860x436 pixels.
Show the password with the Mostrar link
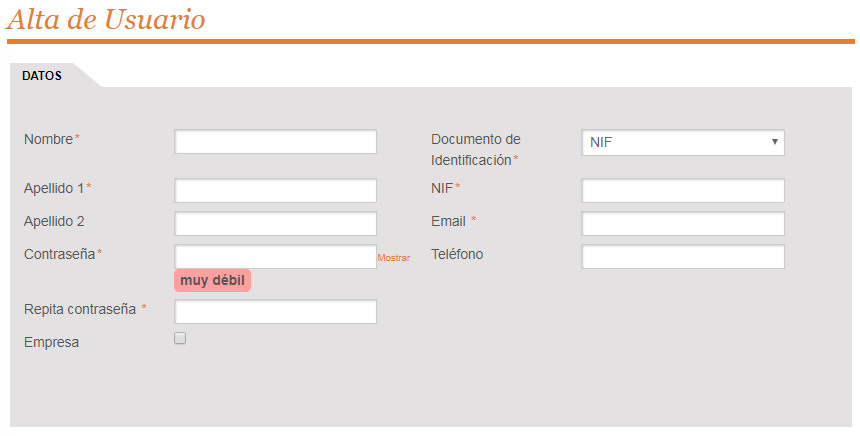click(394, 258)
